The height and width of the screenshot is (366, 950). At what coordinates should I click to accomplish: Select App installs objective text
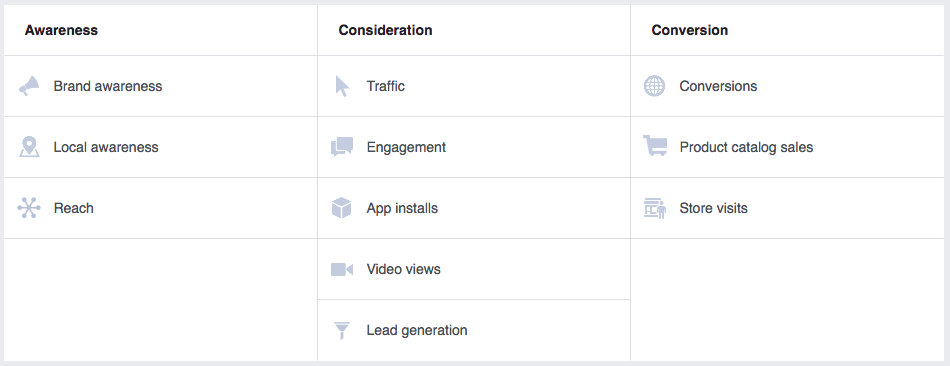402,208
